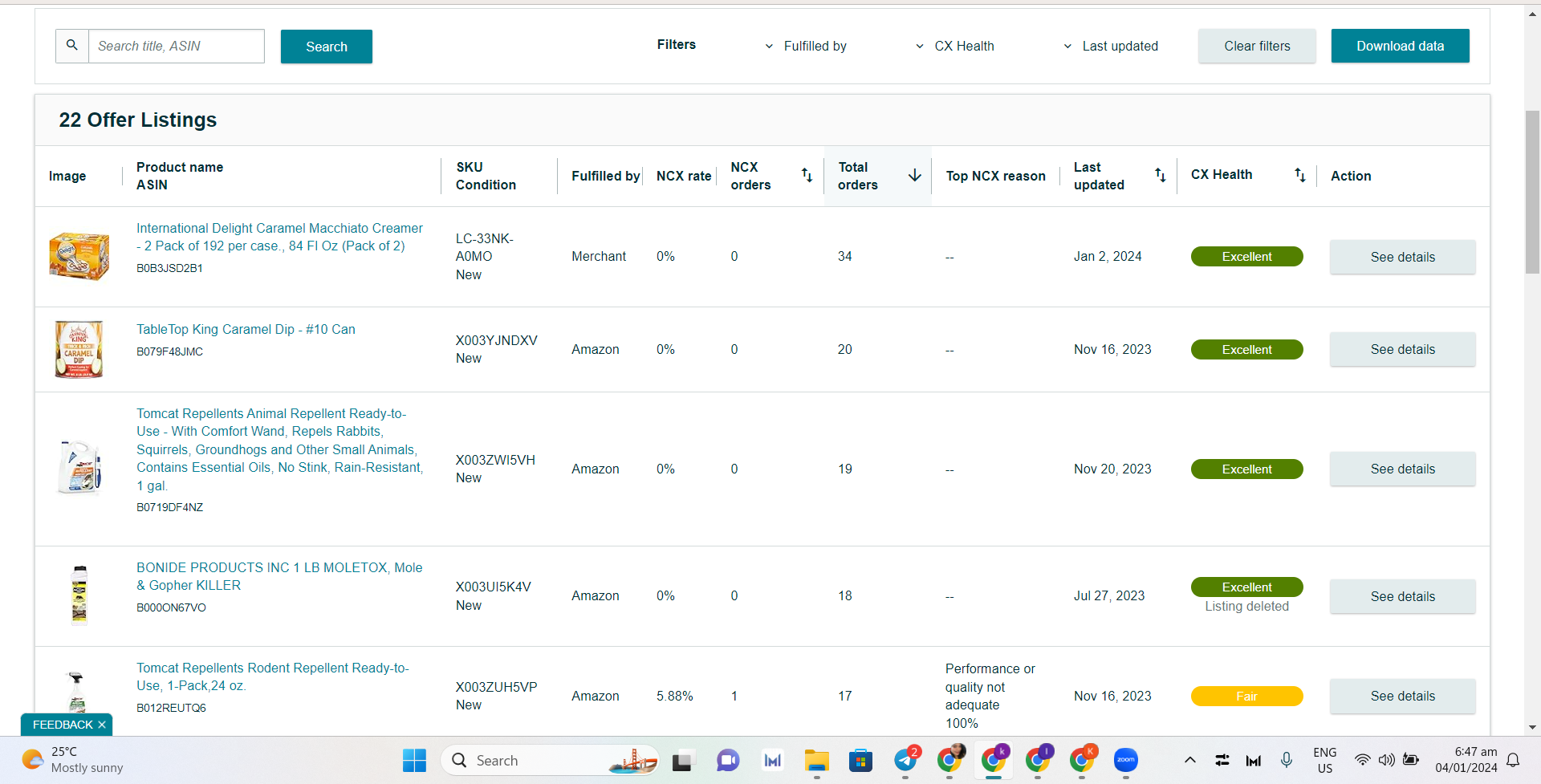Switch to the Chrome window with the photo profile
1541x784 pixels.
coord(950,759)
